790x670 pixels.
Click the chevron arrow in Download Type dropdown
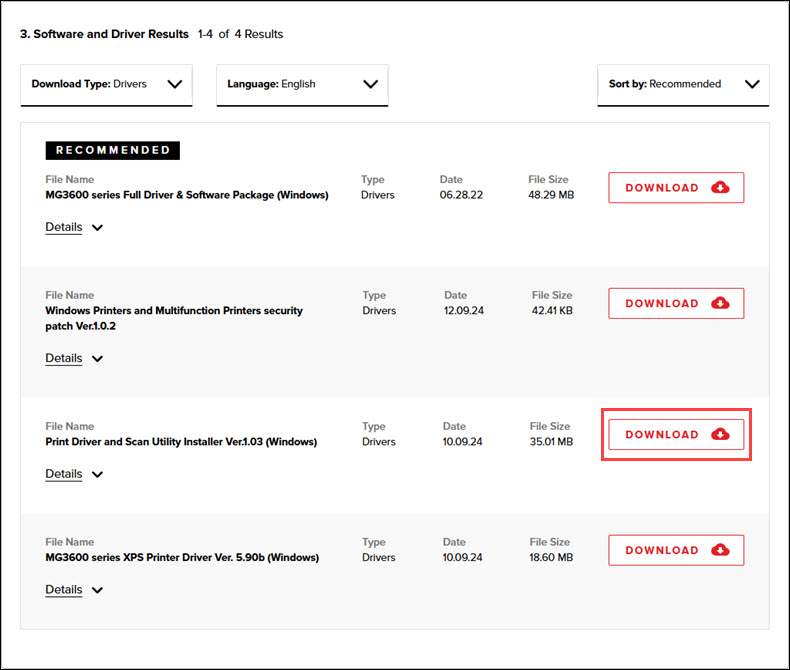pos(175,84)
